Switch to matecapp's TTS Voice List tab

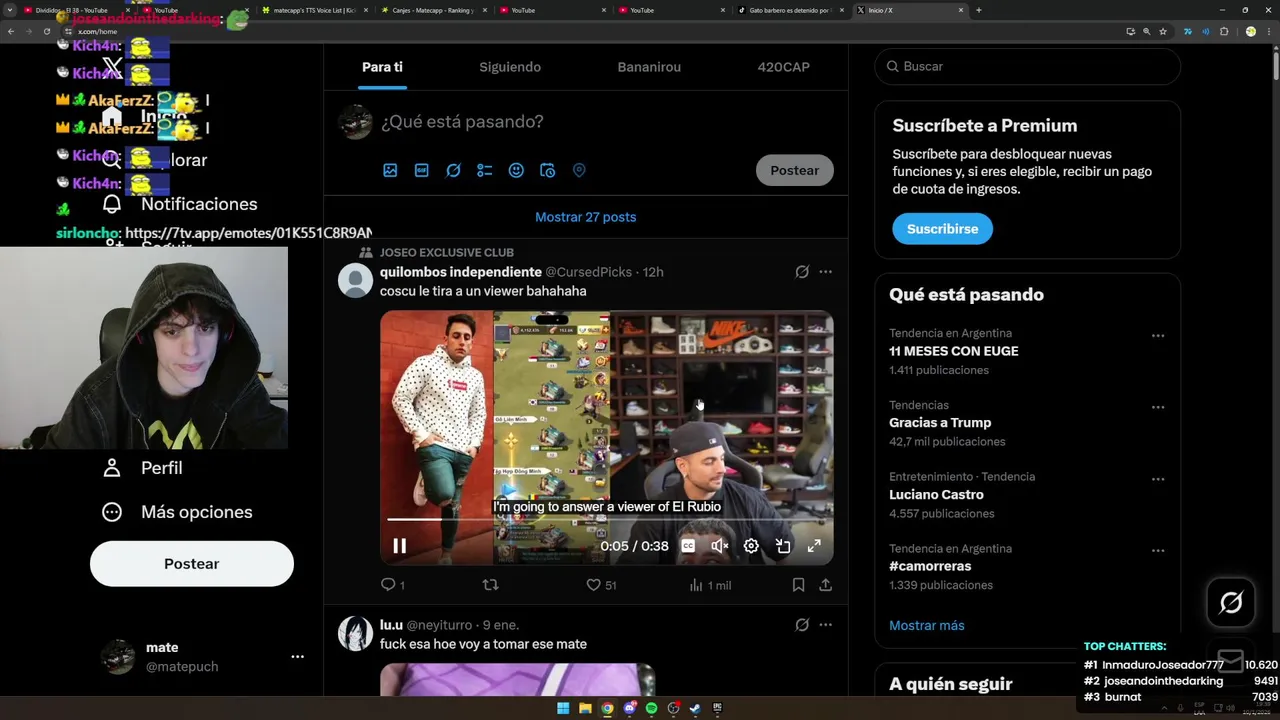coord(315,10)
